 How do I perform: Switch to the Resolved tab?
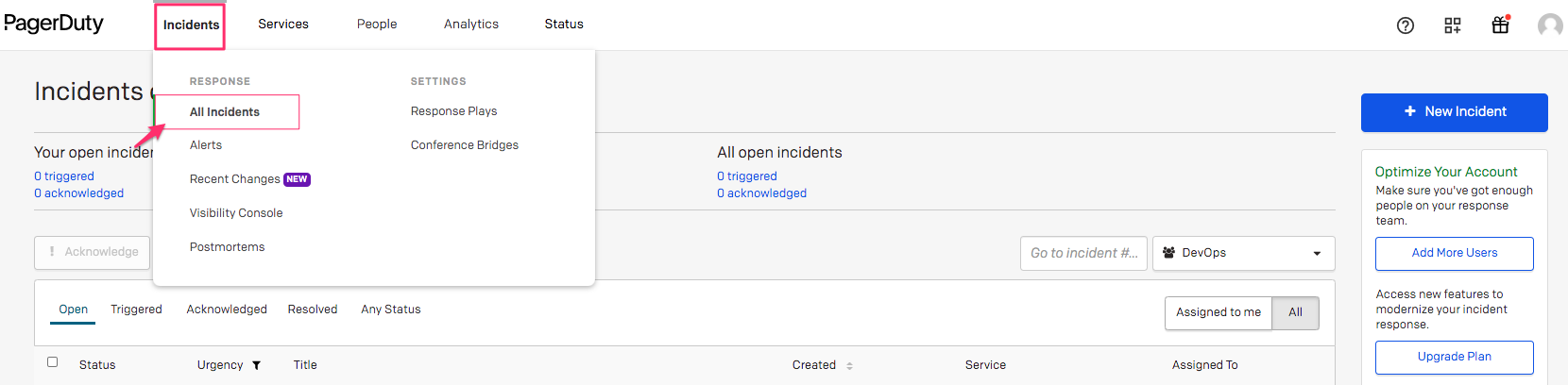point(313,310)
